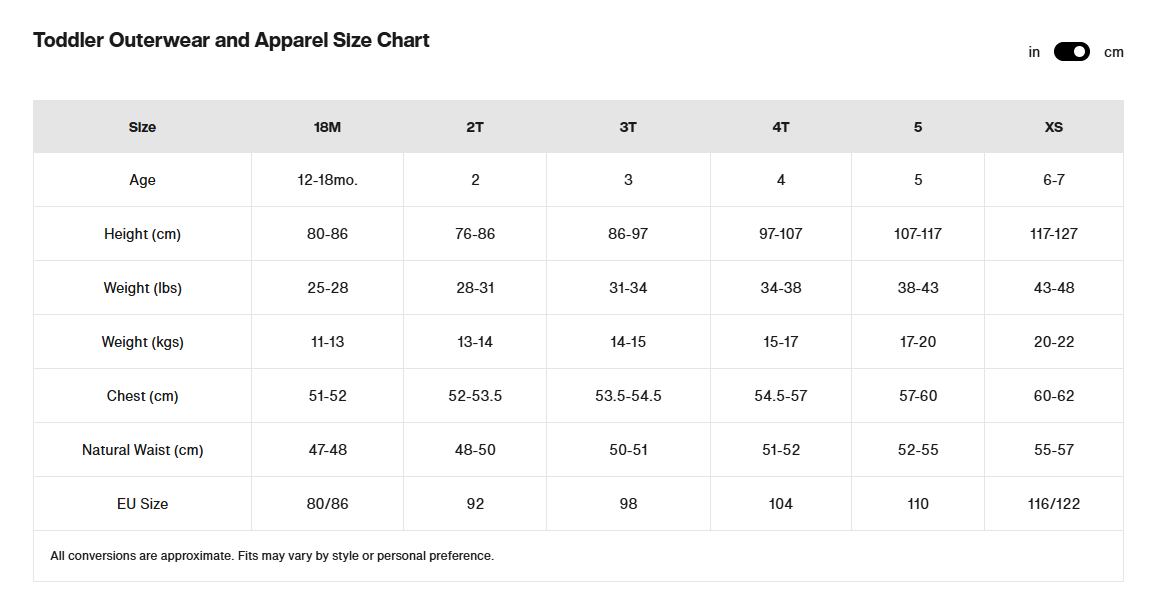Click the 2T size column header
This screenshot has width=1152, height=615.
(x=475, y=127)
